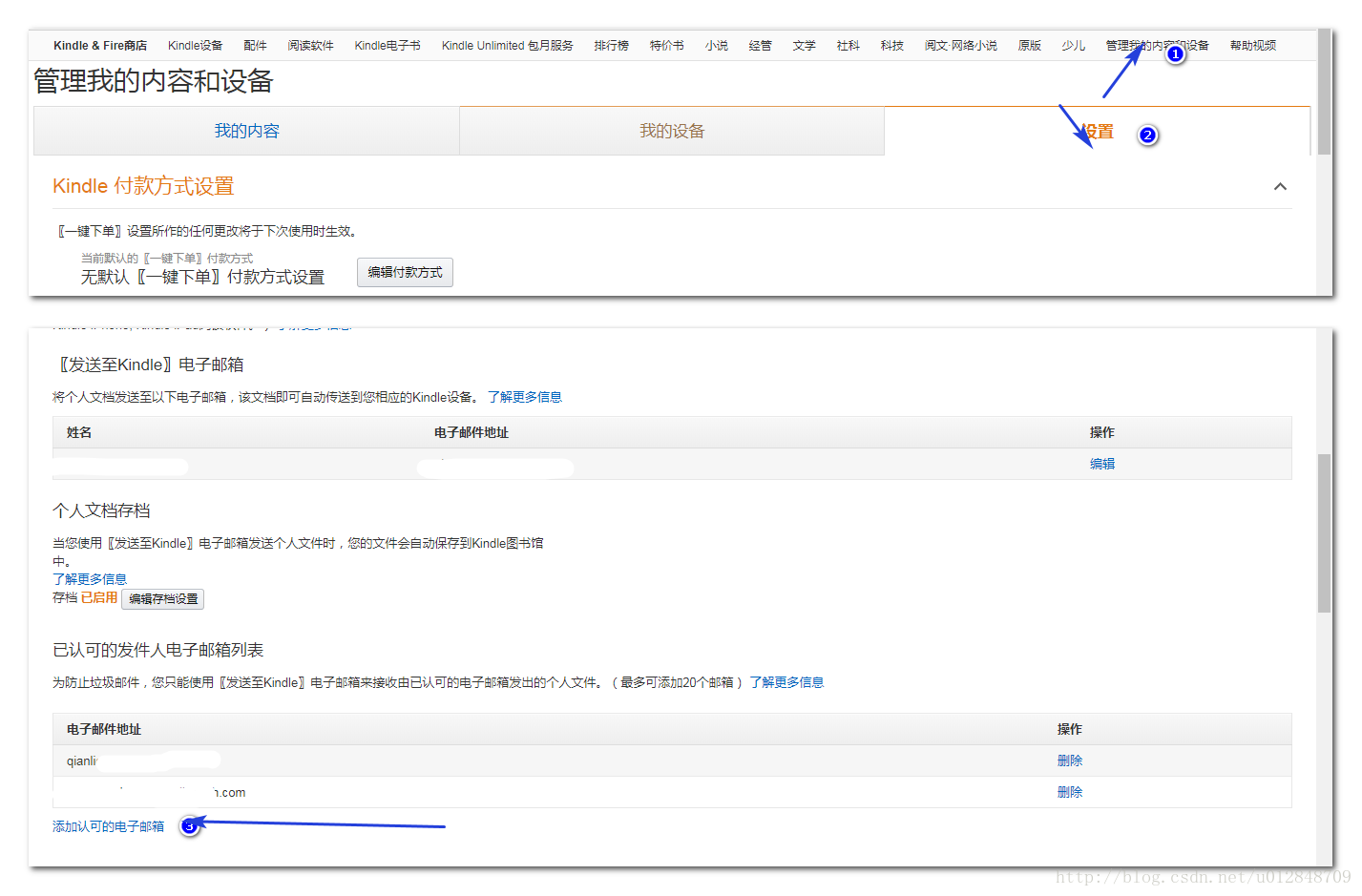Open 了解更多信息 link beside Send-to-Kindle description
Image resolution: width=1362 pixels, height=896 pixels.
[x=525, y=397]
